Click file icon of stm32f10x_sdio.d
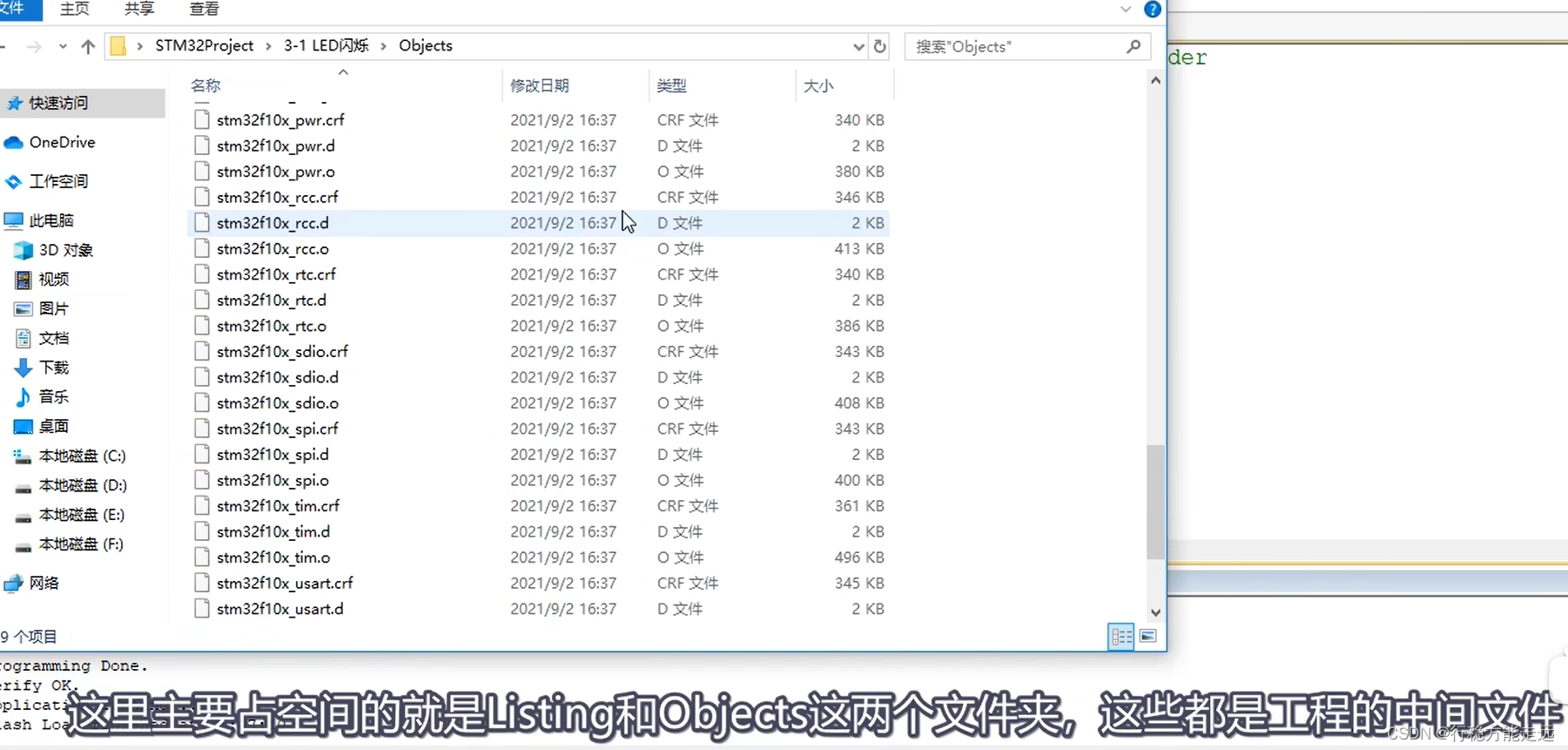The image size is (1568, 750). click(x=202, y=376)
